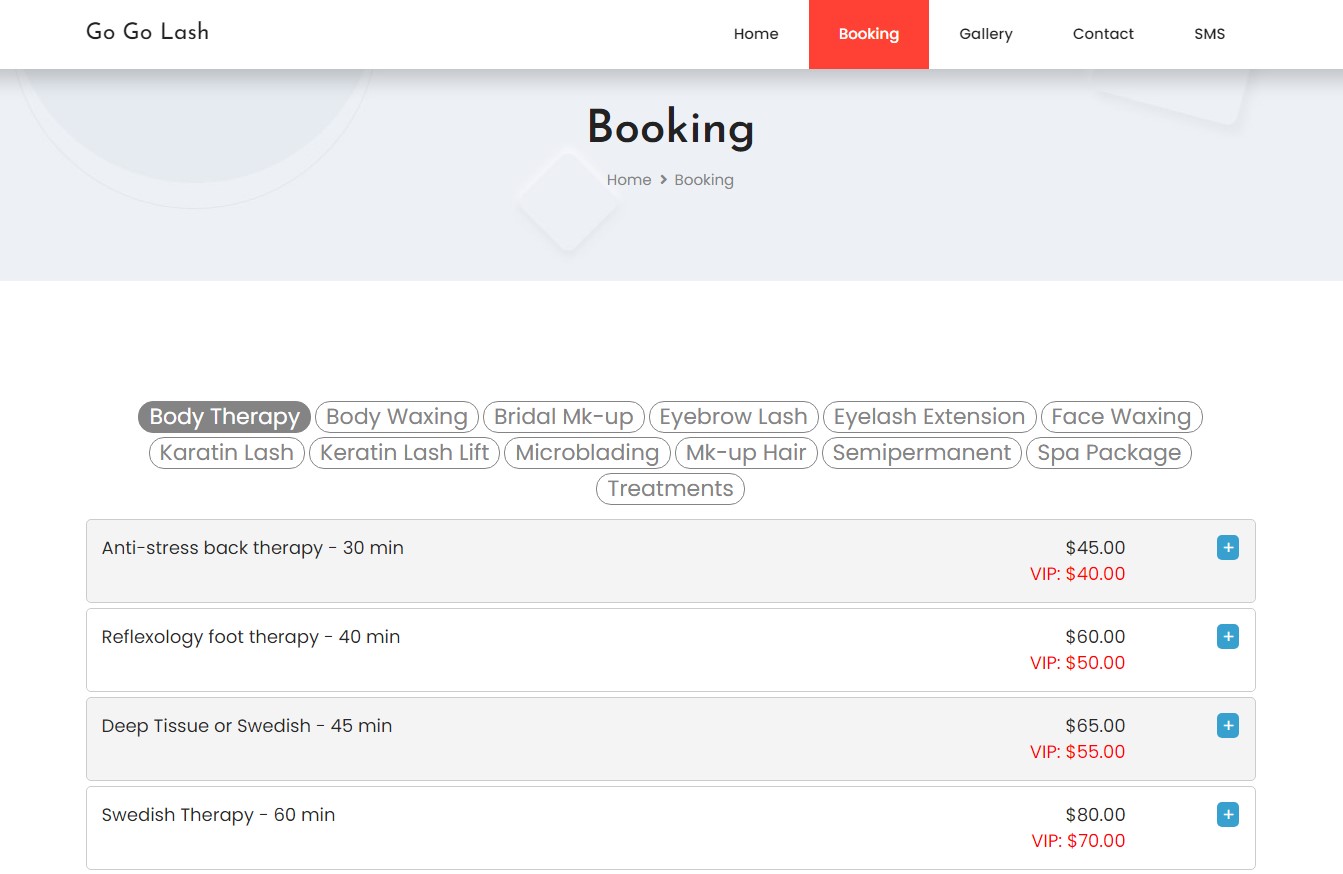Click plus icon beside Swedish Therapy 60 min
Viewport: 1343px width, 874px height.
coord(1227,815)
